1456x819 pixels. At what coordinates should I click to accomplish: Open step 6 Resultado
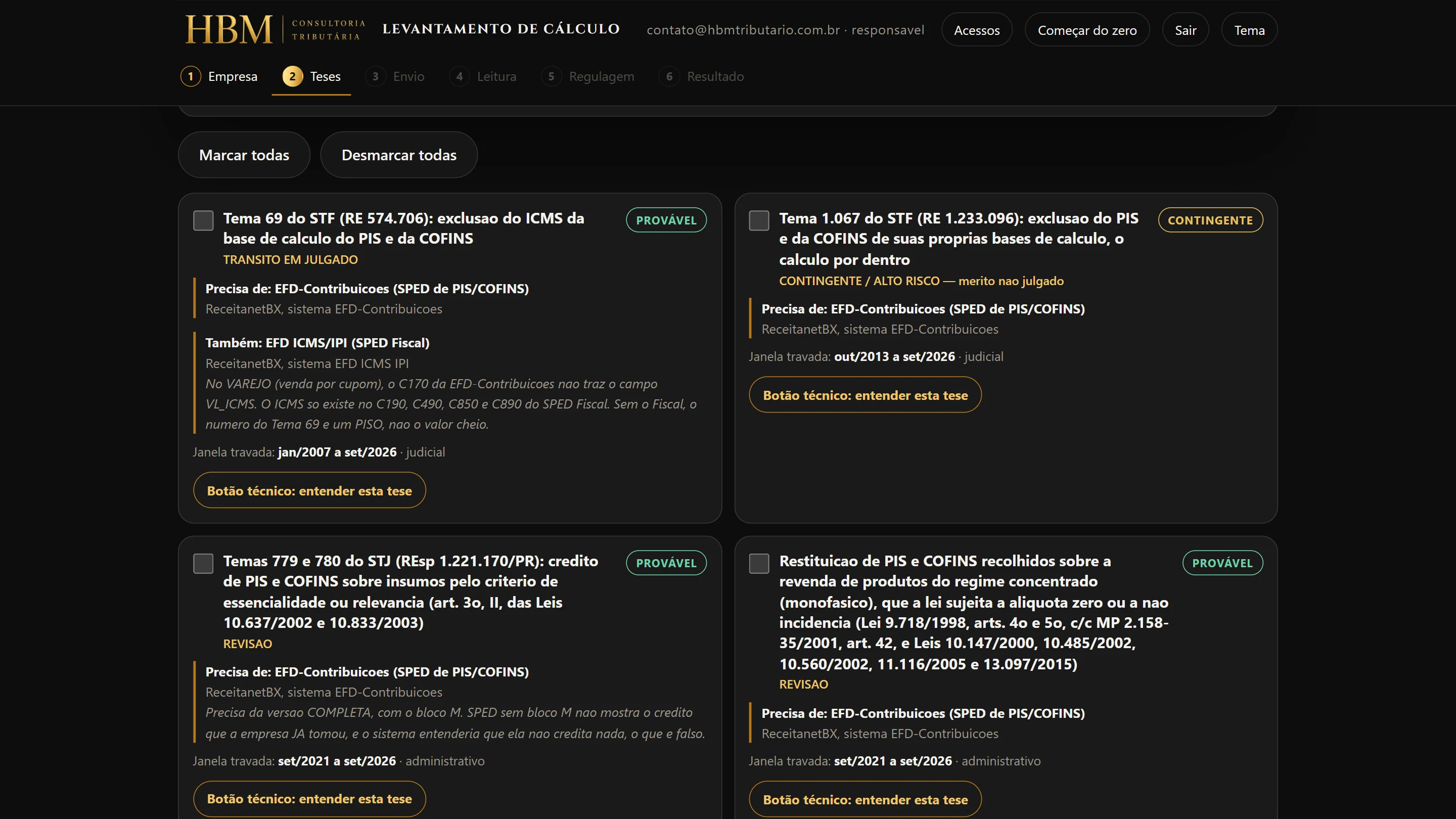701,76
